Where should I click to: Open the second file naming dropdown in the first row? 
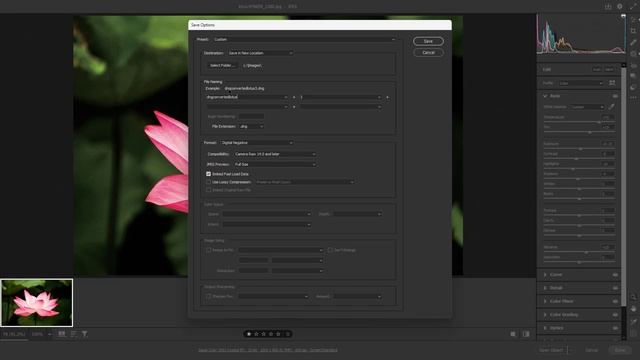[x=341, y=97]
